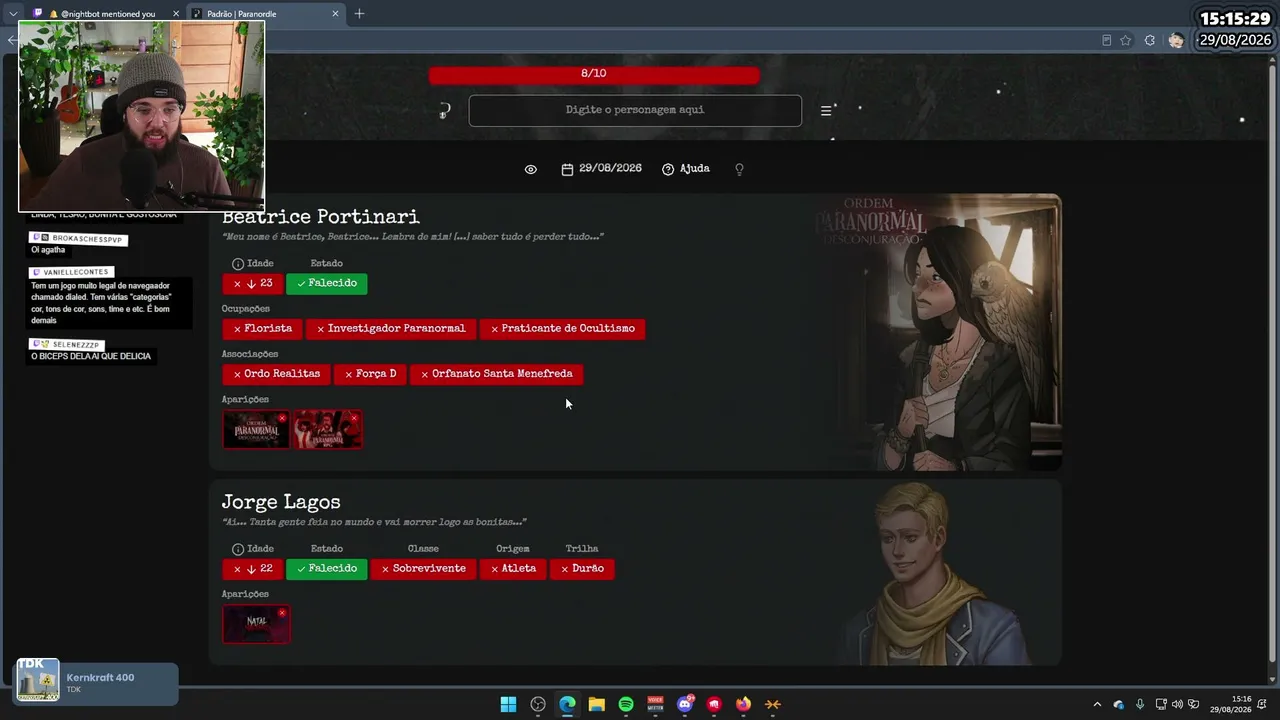Click the Beatrice Portinari name heading
This screenshot has width=1280, height=720.
coord(320,218)
